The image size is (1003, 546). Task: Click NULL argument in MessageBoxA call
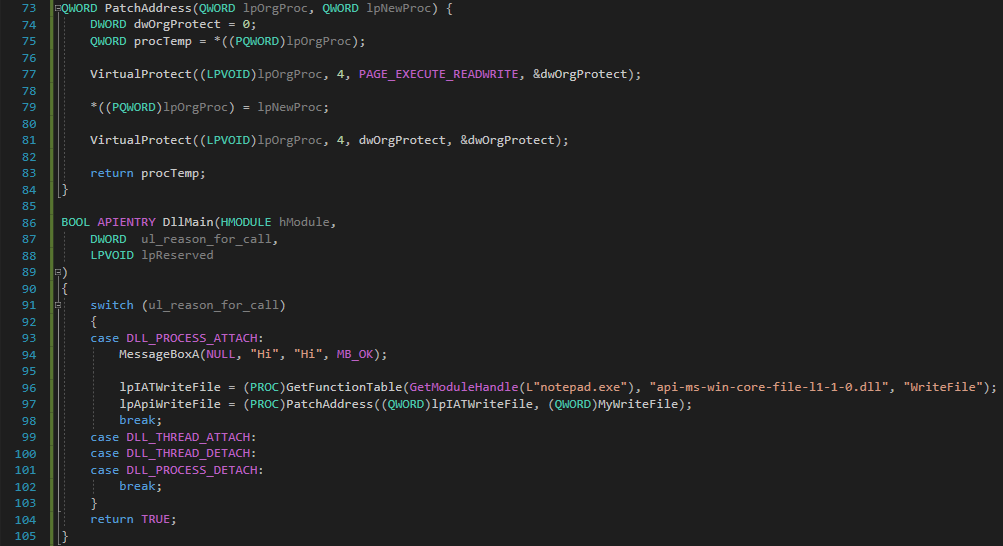(x=221, y=354)
